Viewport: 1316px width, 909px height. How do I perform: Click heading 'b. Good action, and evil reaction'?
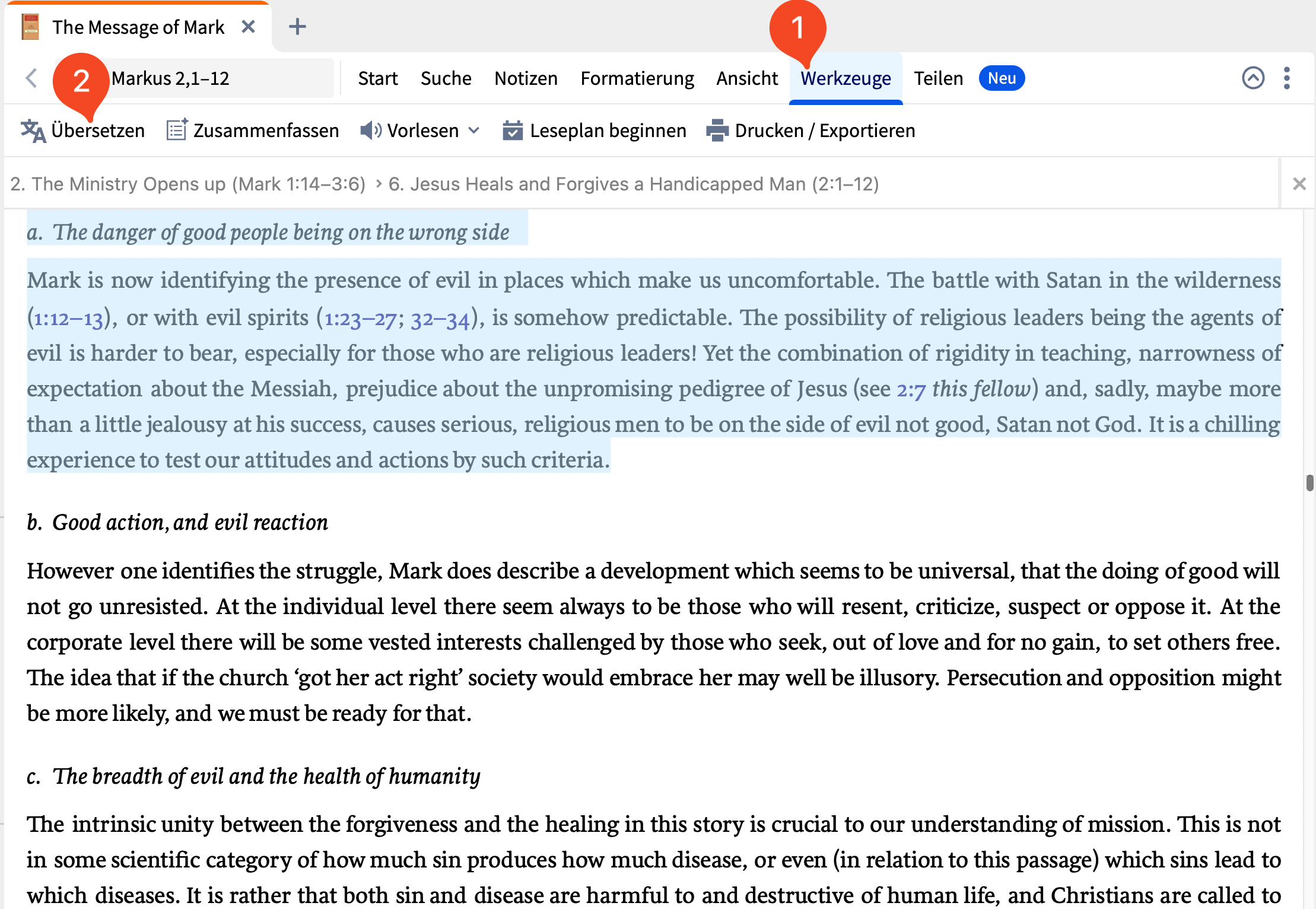(177, 522)
